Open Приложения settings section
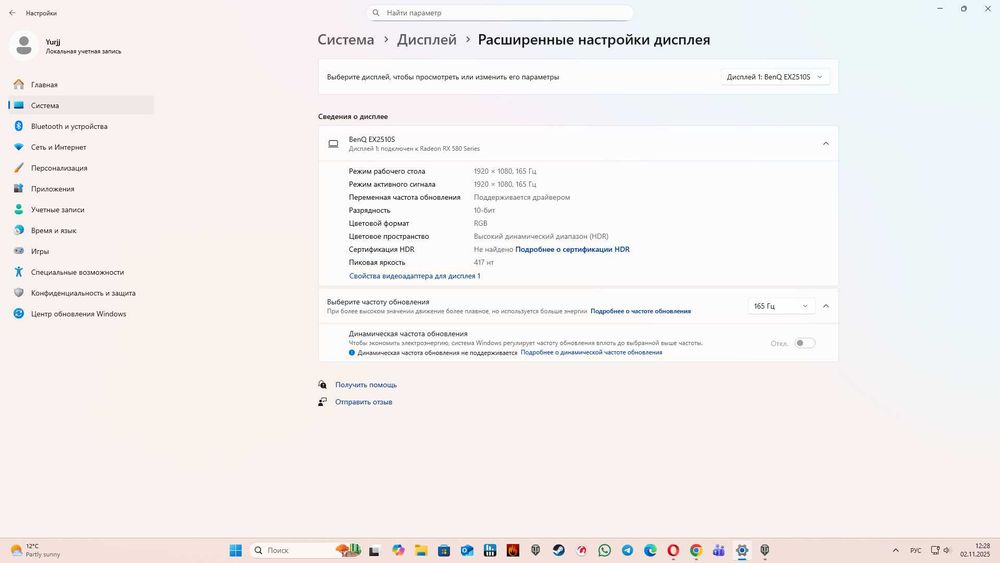This screenshot has width=1000, height=563. point(80,189)
